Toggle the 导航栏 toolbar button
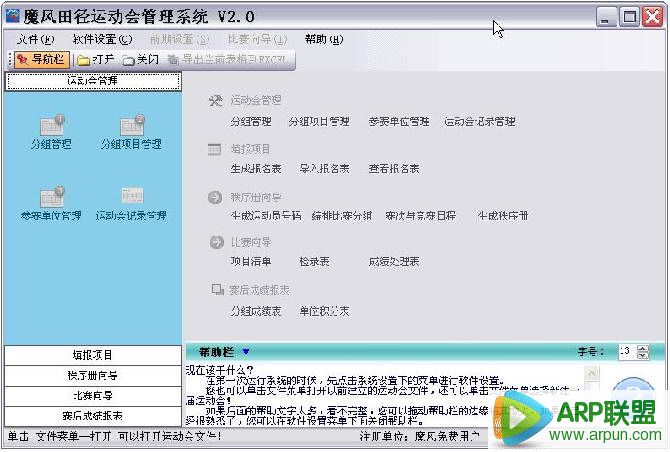 click(42, 59)
